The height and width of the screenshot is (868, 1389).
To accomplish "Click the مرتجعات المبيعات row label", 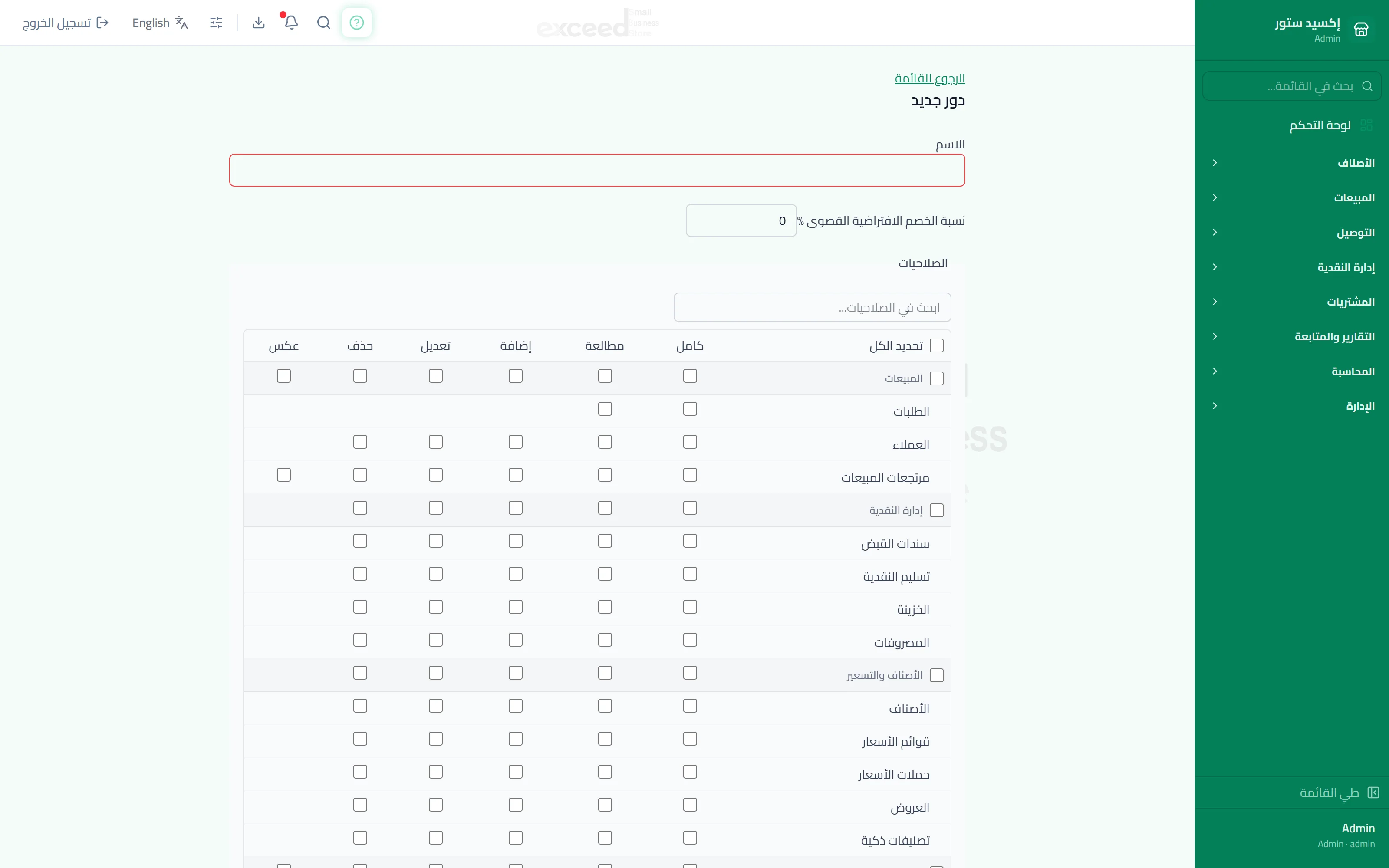I will 885,478.
